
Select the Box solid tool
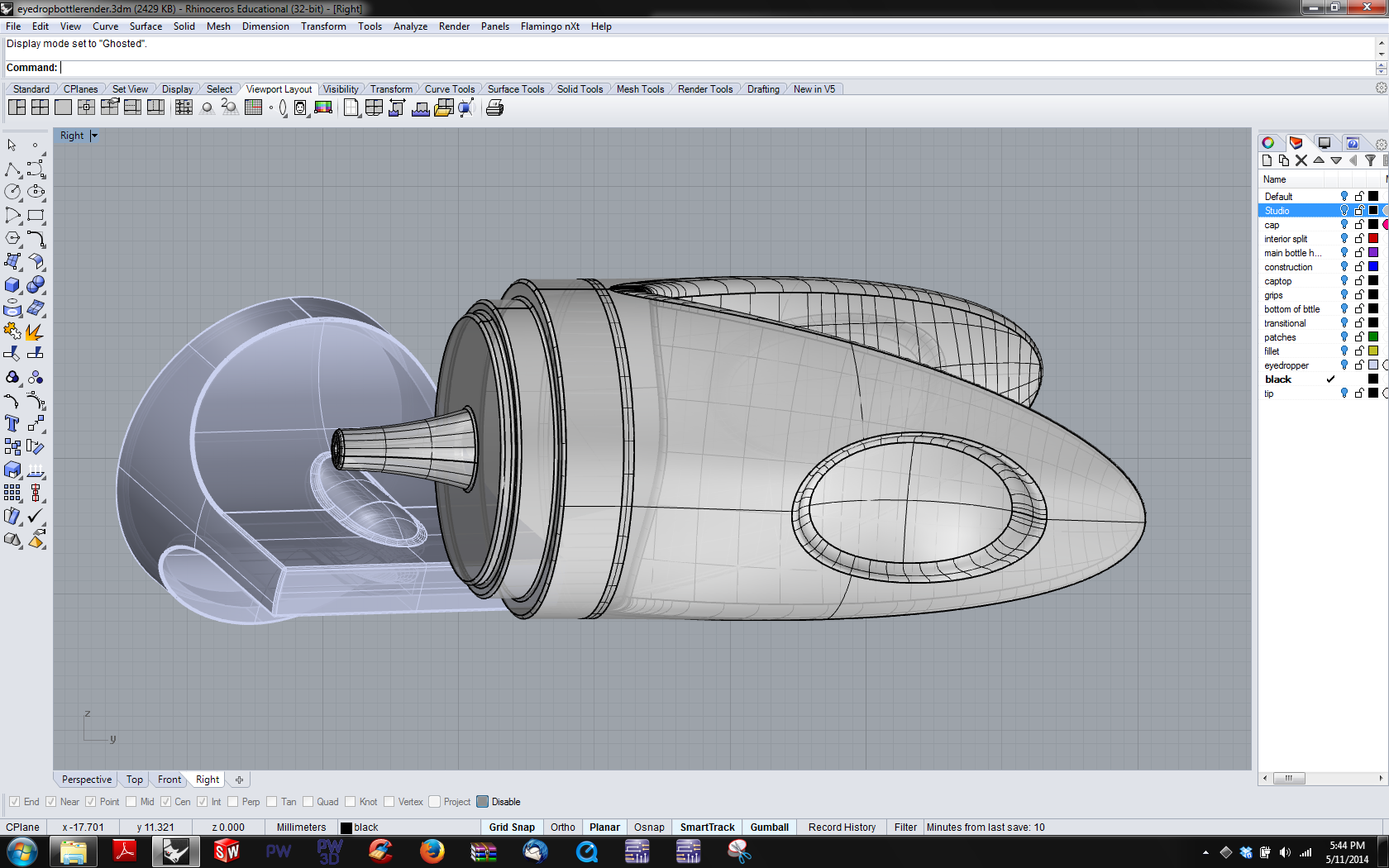[12, 285]
